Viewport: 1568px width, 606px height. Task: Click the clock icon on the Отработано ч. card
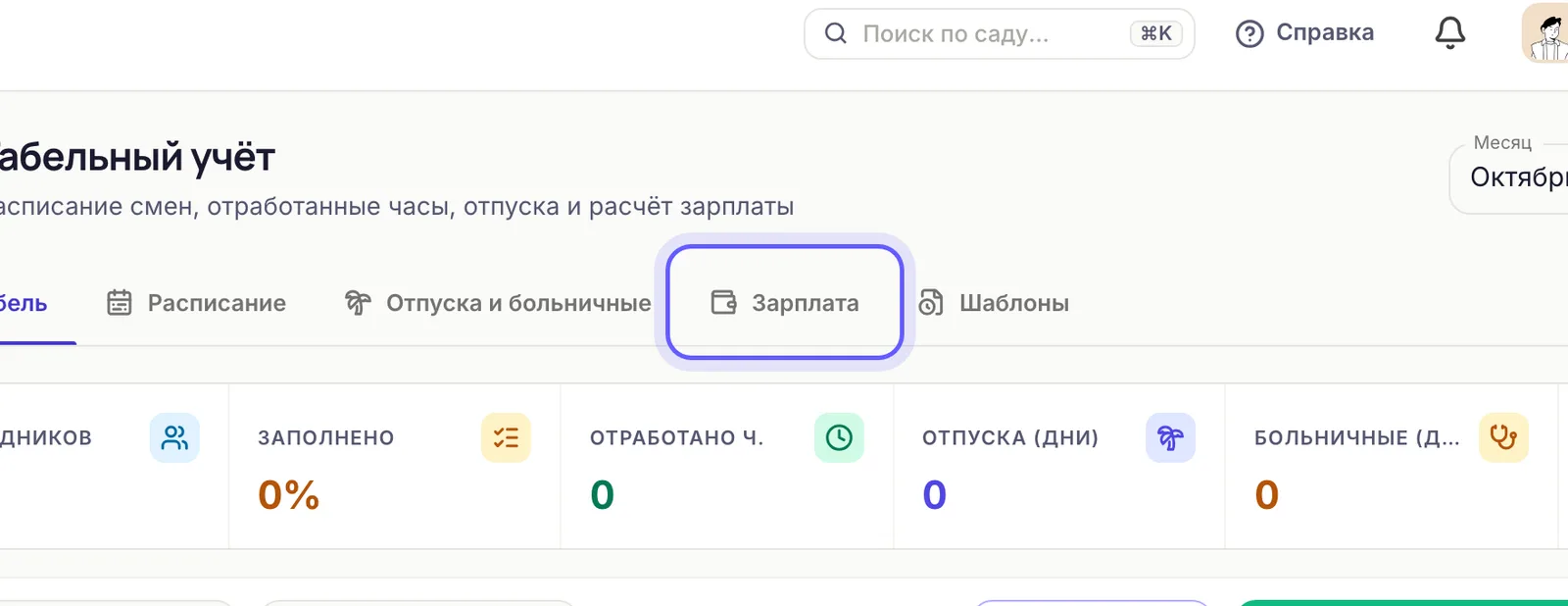839,437
